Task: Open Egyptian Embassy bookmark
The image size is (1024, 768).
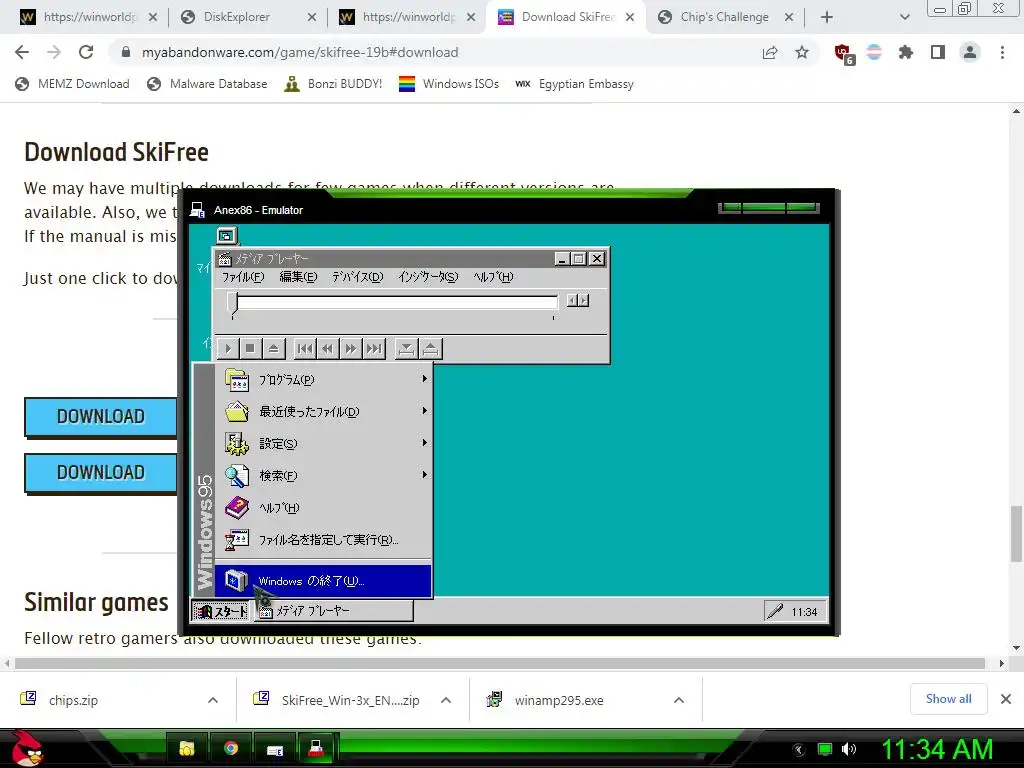Action: click(575, 84)
